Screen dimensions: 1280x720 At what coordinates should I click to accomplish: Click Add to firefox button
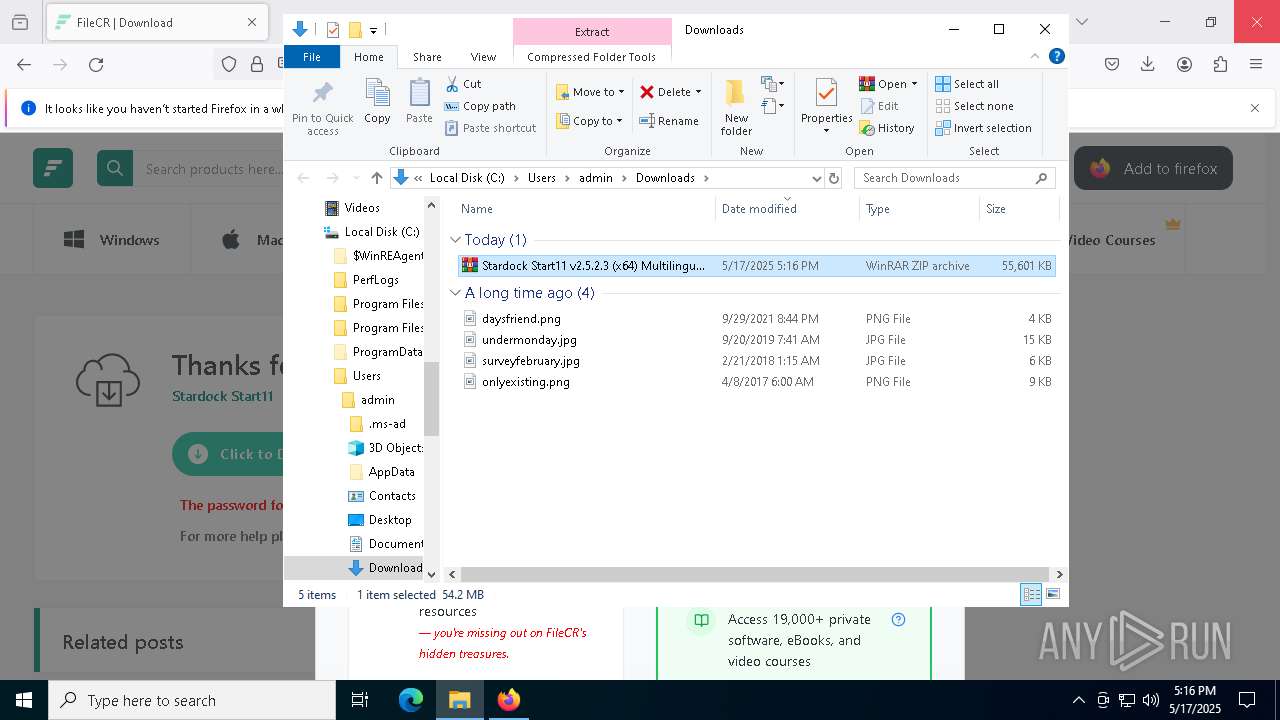(1153, 169)
